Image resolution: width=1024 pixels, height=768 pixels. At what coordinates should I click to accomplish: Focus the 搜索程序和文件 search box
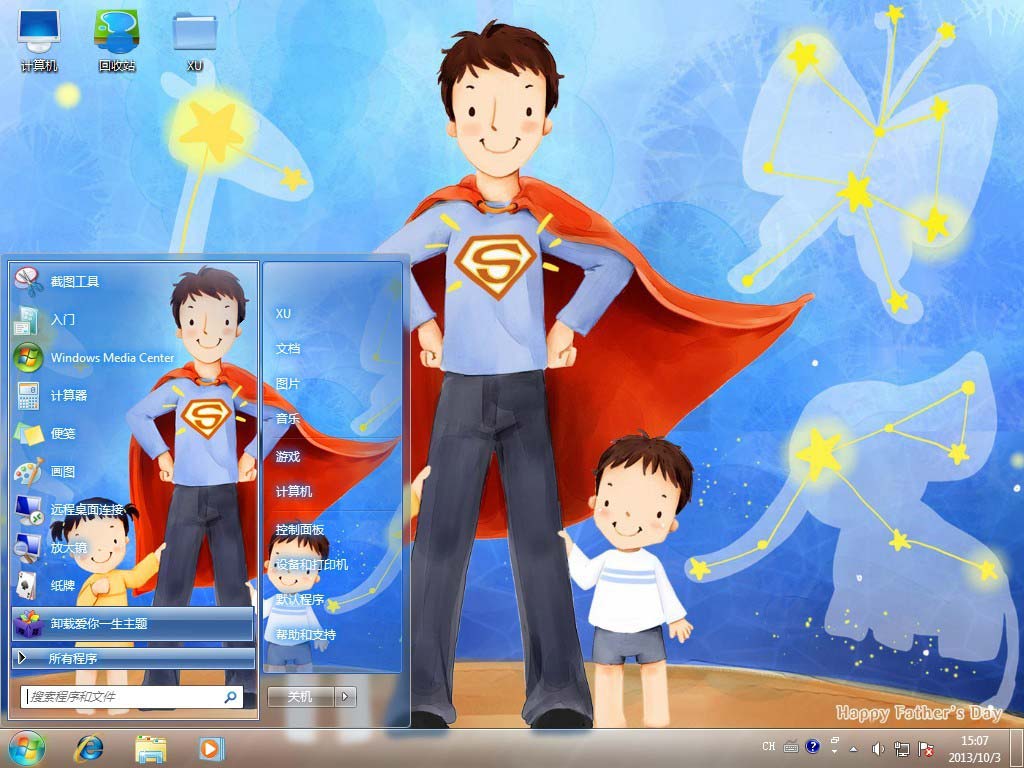131,697
